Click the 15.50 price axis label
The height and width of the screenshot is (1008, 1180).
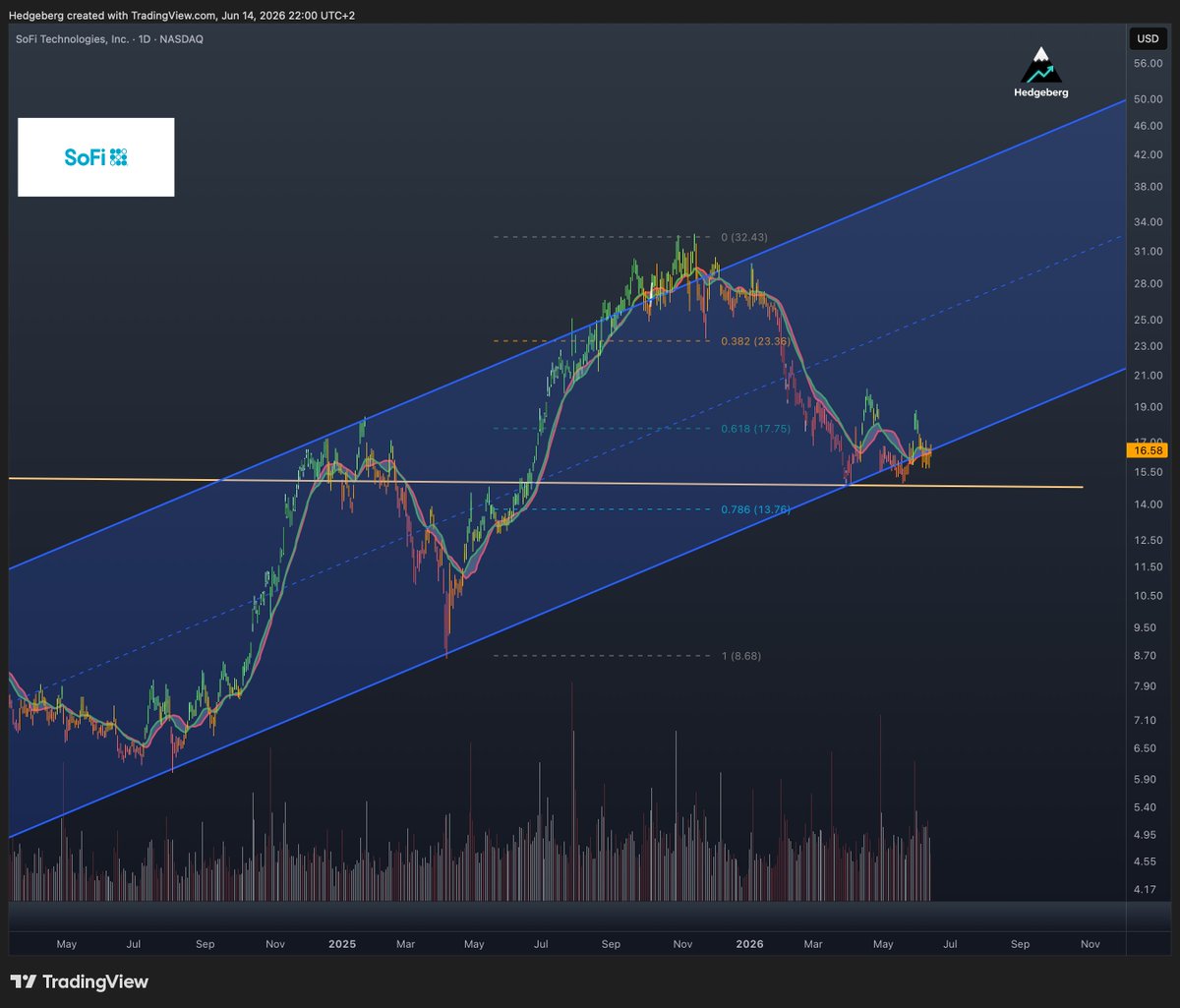[1148, 472]
